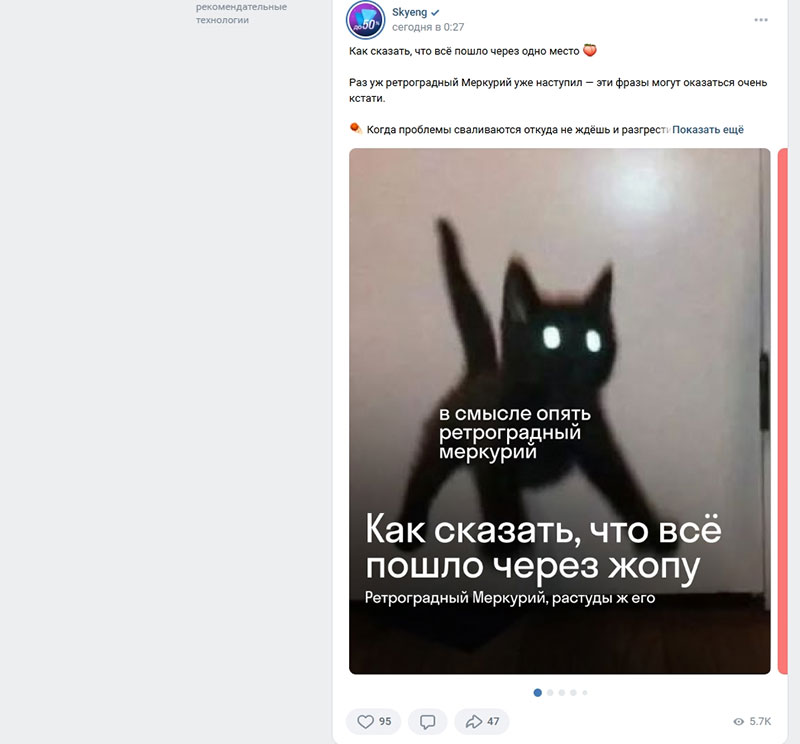
Task: Click the next red slide peeking at right
Action: pos(783,411)
